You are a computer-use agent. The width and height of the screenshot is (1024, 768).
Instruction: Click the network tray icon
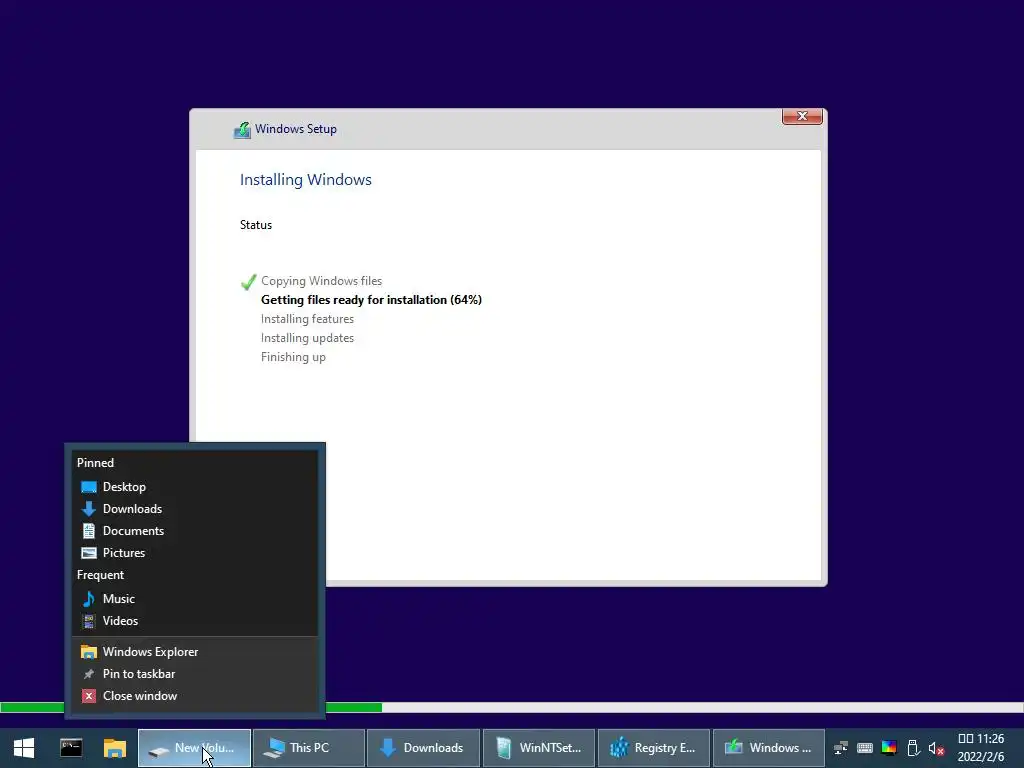coord(840,748)
